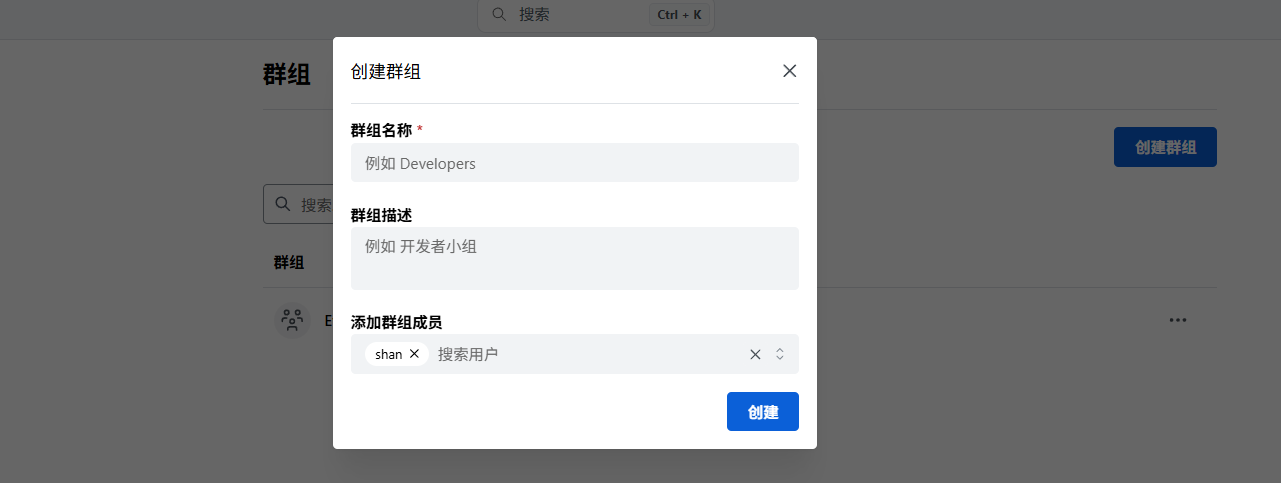The image size is (1281, 483).
Task: Remove the shan member chip
Action: [x=414, y=354]
